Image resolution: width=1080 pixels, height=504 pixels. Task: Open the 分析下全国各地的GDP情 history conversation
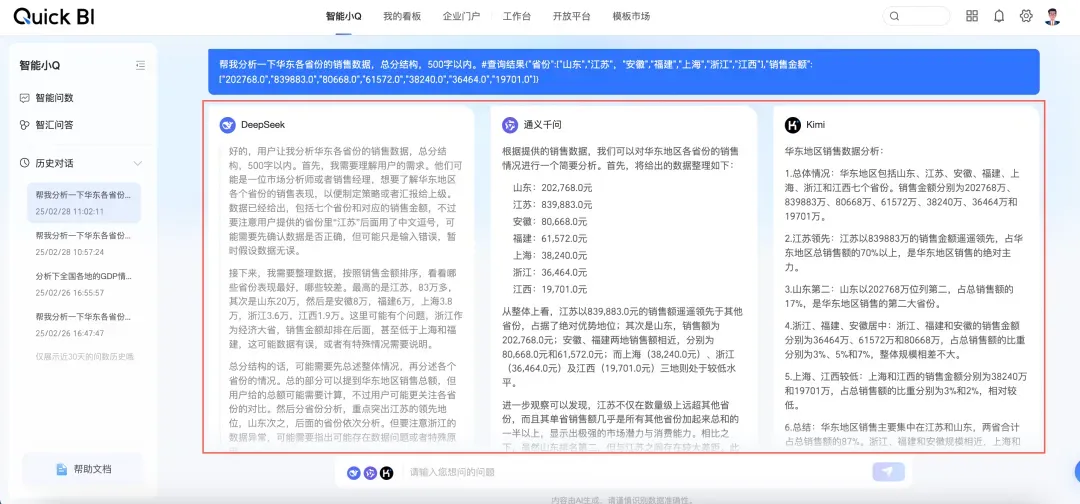tap(84, 284)
